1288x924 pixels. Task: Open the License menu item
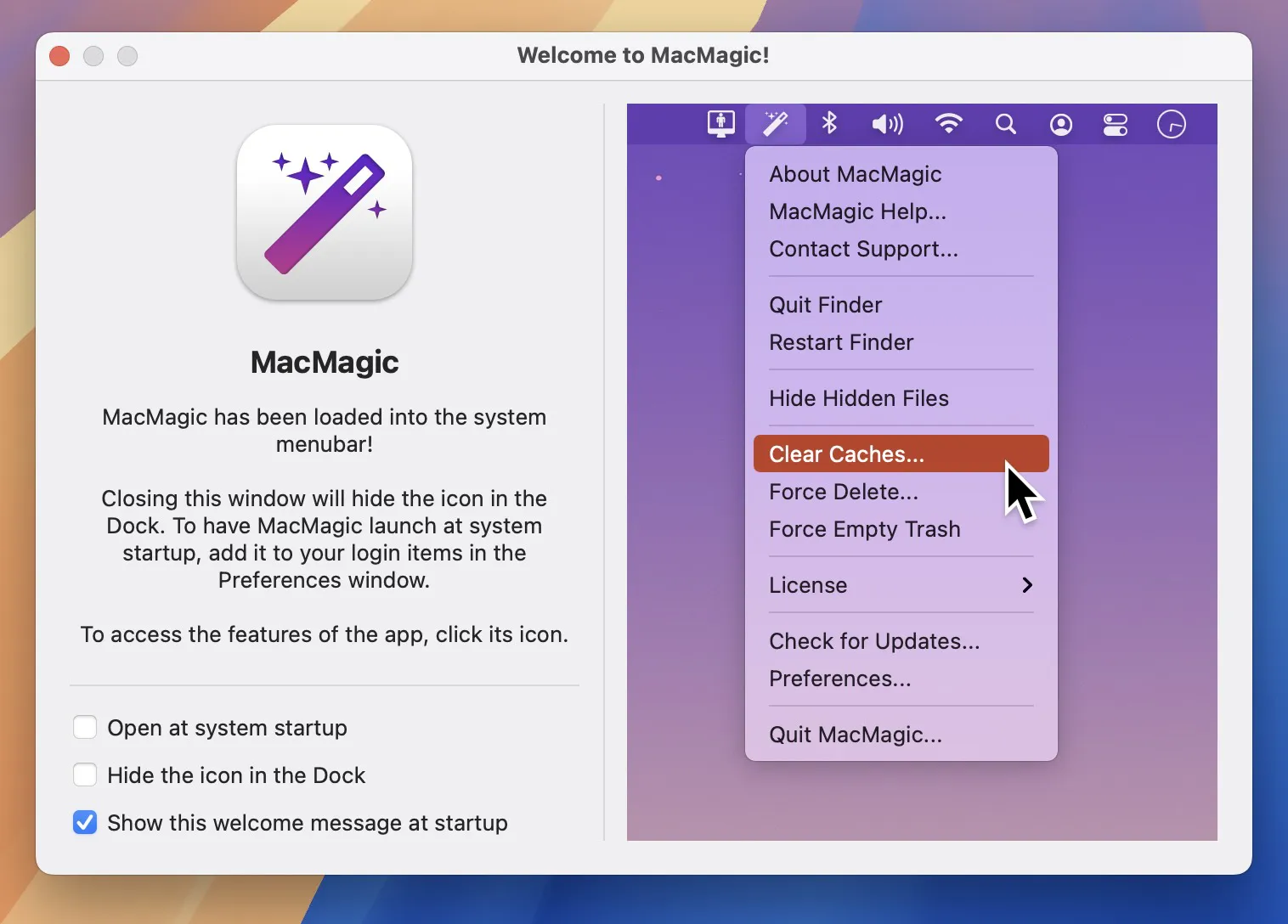(x=901, y=585)
